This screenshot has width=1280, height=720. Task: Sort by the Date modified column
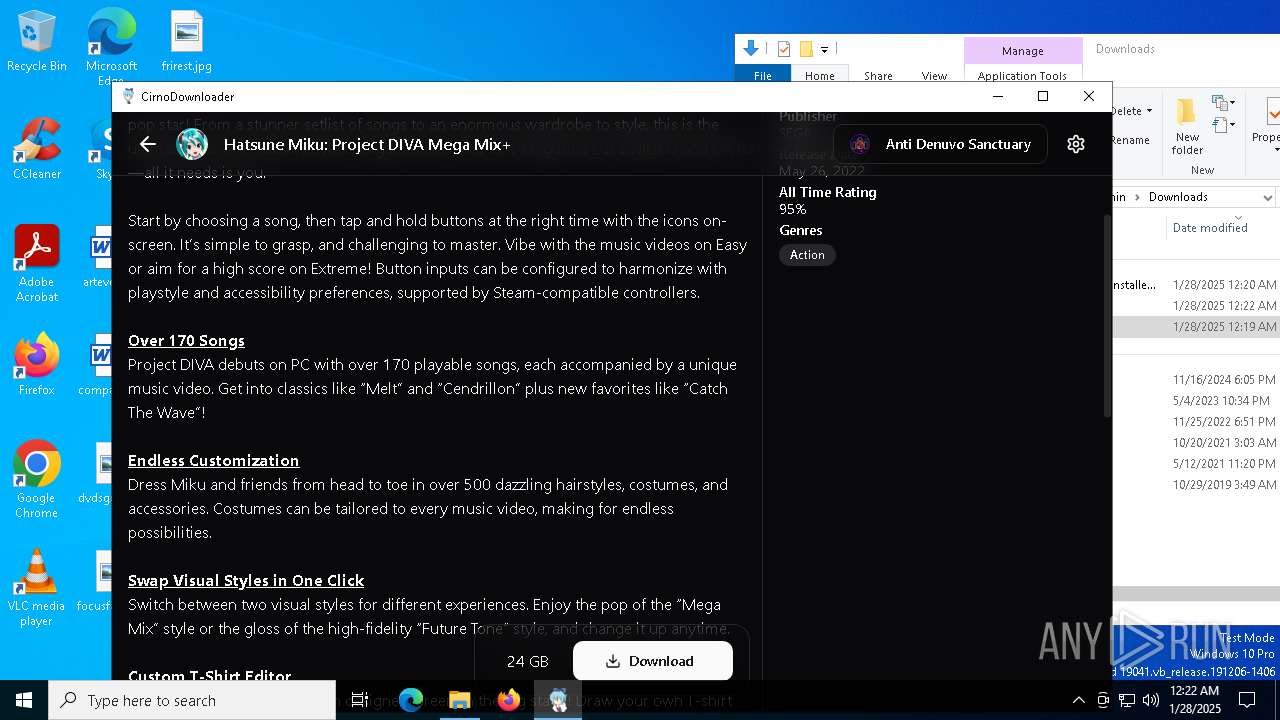tap(1210, 228)
